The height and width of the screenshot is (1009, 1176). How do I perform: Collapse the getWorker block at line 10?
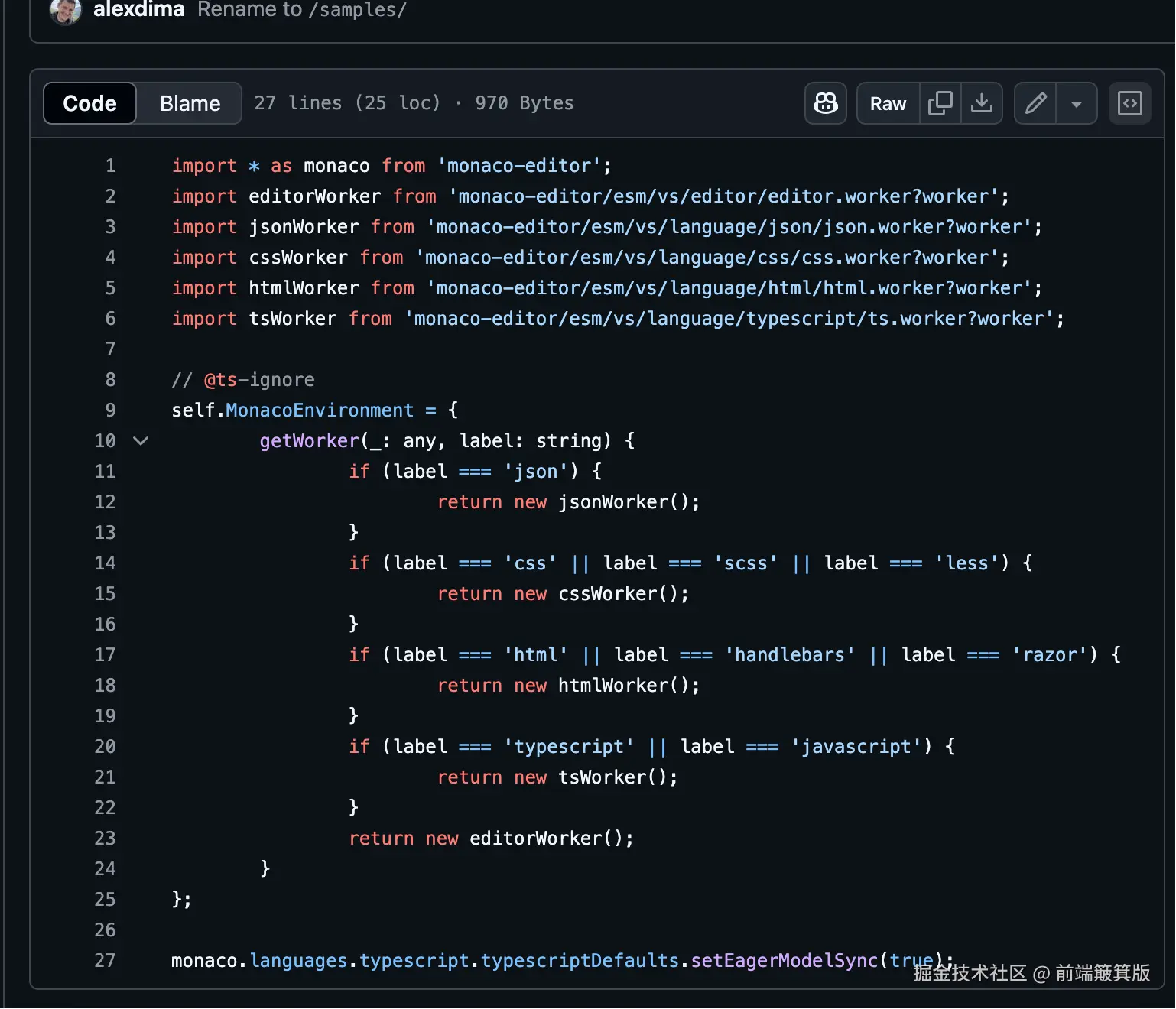141,441
